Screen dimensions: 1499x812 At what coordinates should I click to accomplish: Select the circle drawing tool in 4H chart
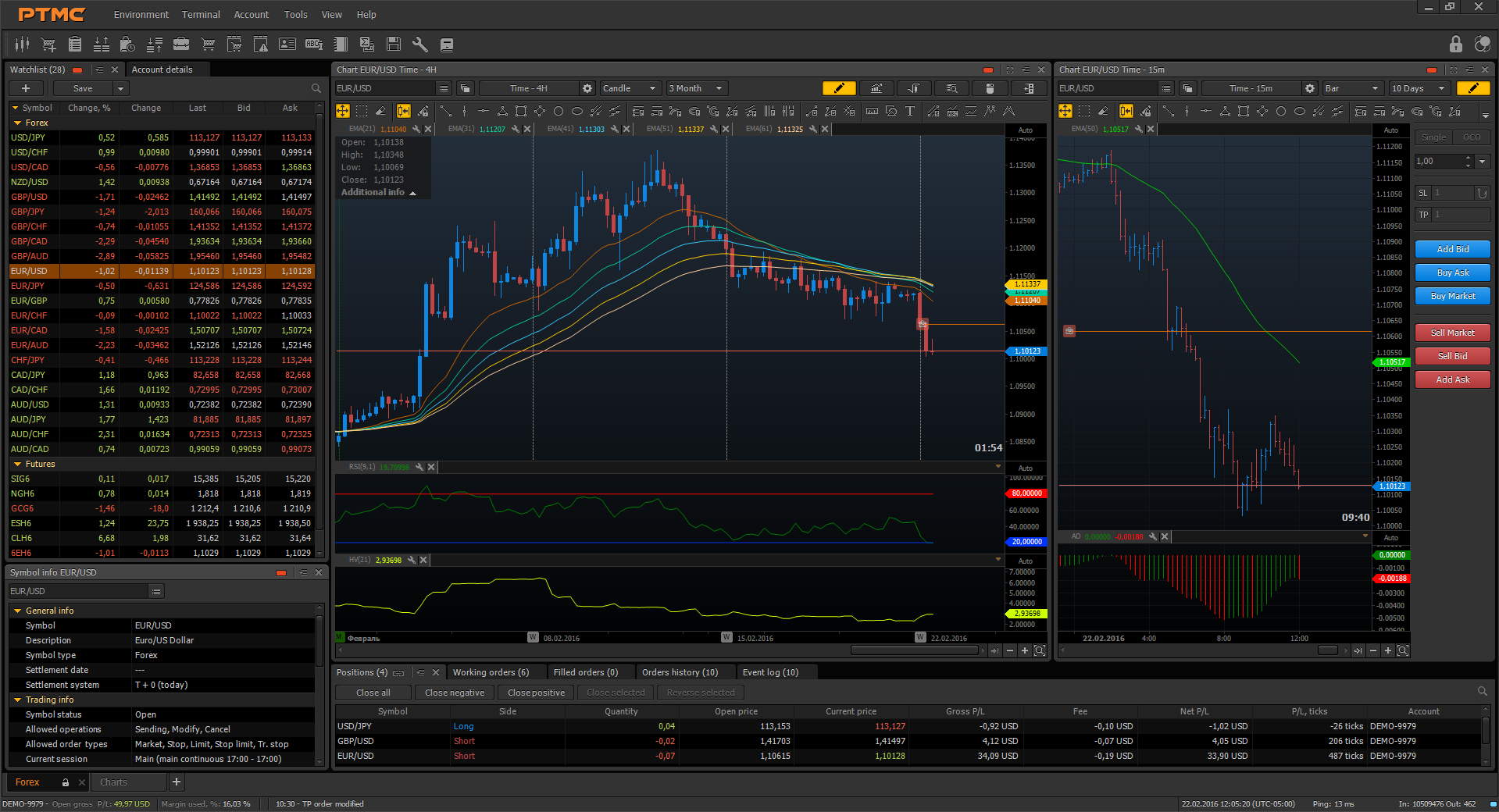point(559,111)
